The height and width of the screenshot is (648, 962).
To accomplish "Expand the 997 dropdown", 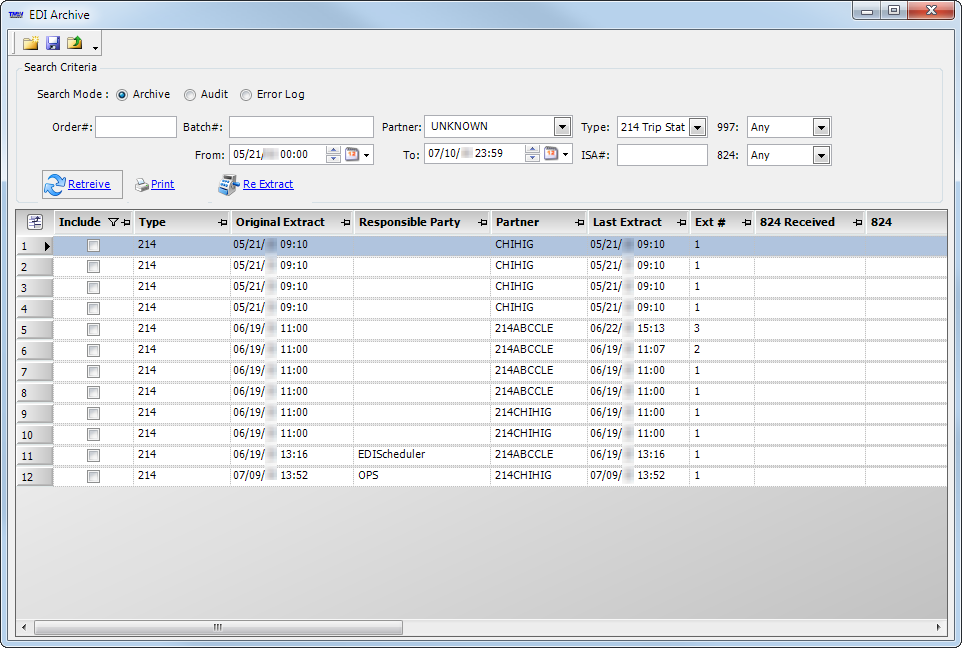I will (x=821, y=127).
